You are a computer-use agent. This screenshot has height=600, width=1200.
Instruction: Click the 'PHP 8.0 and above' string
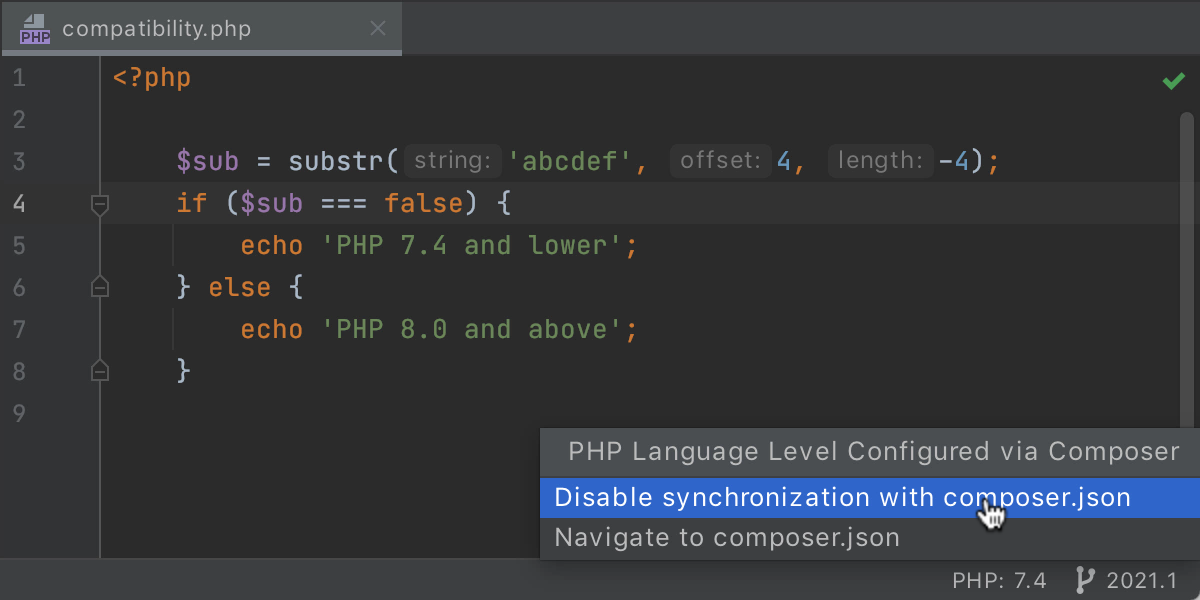[477, 329]
